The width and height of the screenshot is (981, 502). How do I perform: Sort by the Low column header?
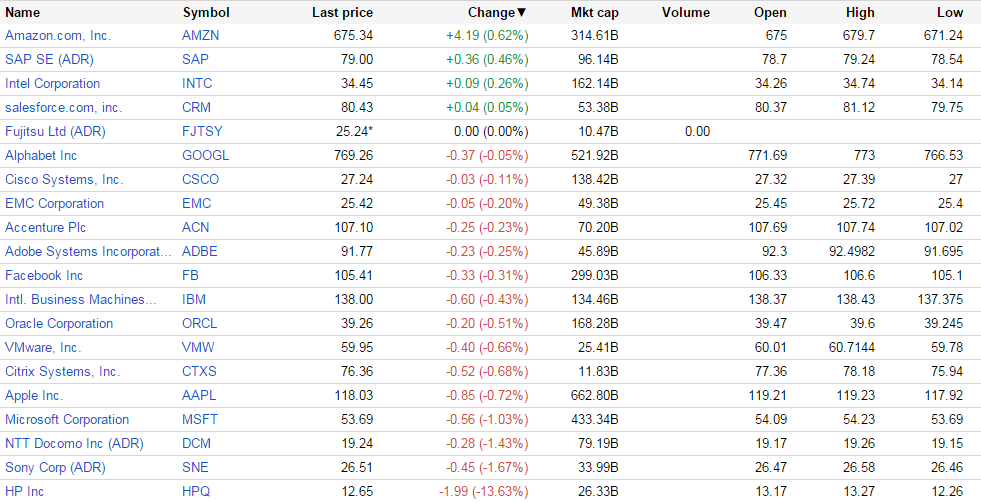[x=951, y=13]
